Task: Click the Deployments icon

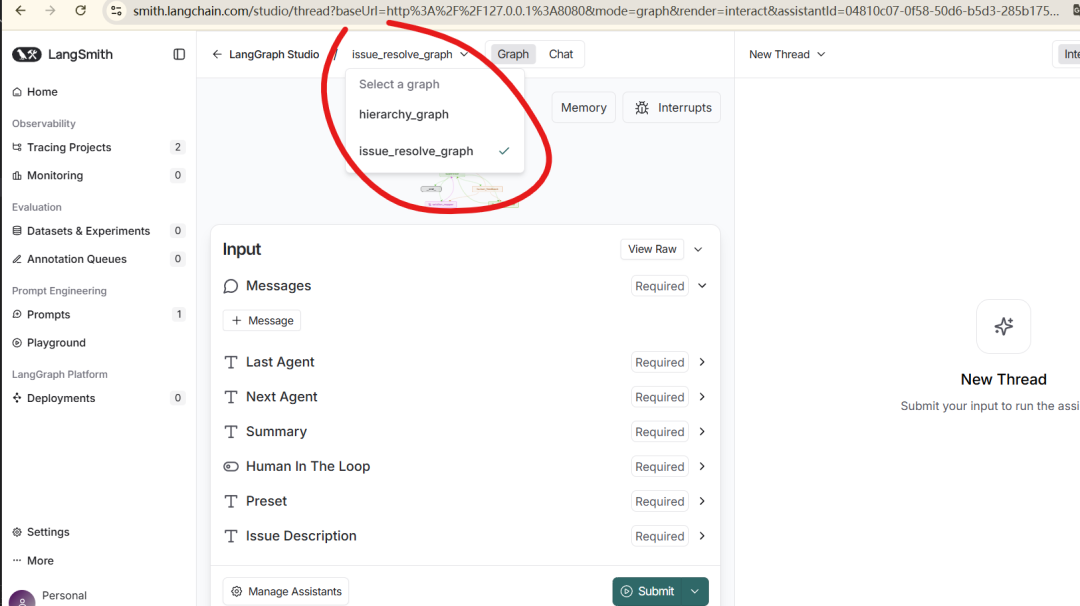Action: [17, 397]
